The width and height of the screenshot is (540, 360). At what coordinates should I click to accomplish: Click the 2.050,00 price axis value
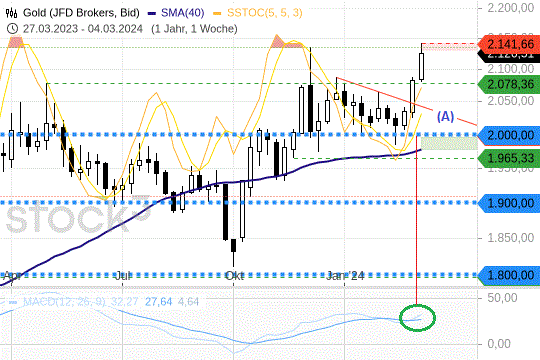pyautogui.click(x=511, y=101)
